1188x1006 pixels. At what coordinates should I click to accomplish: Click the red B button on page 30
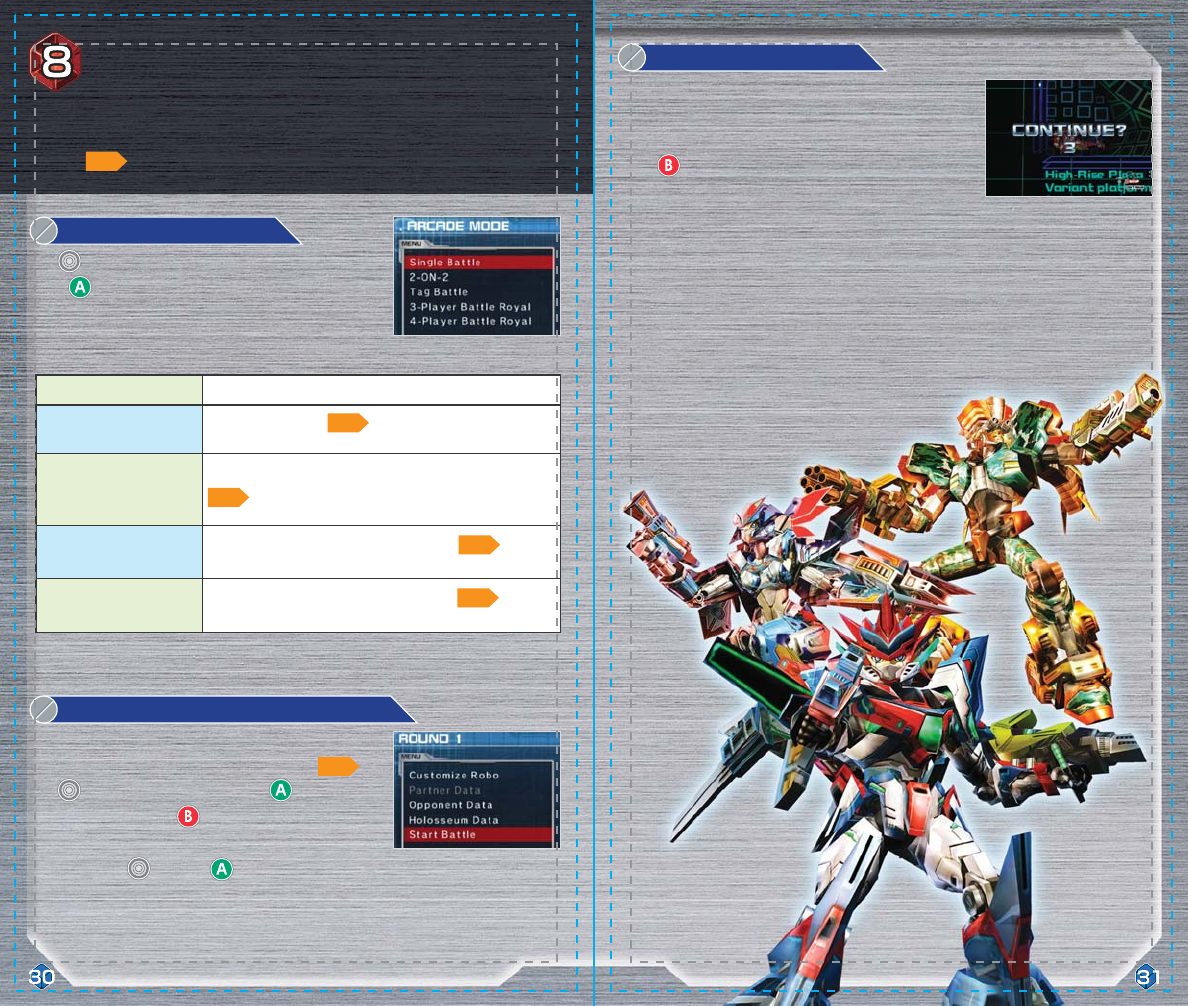pos(188,817)
